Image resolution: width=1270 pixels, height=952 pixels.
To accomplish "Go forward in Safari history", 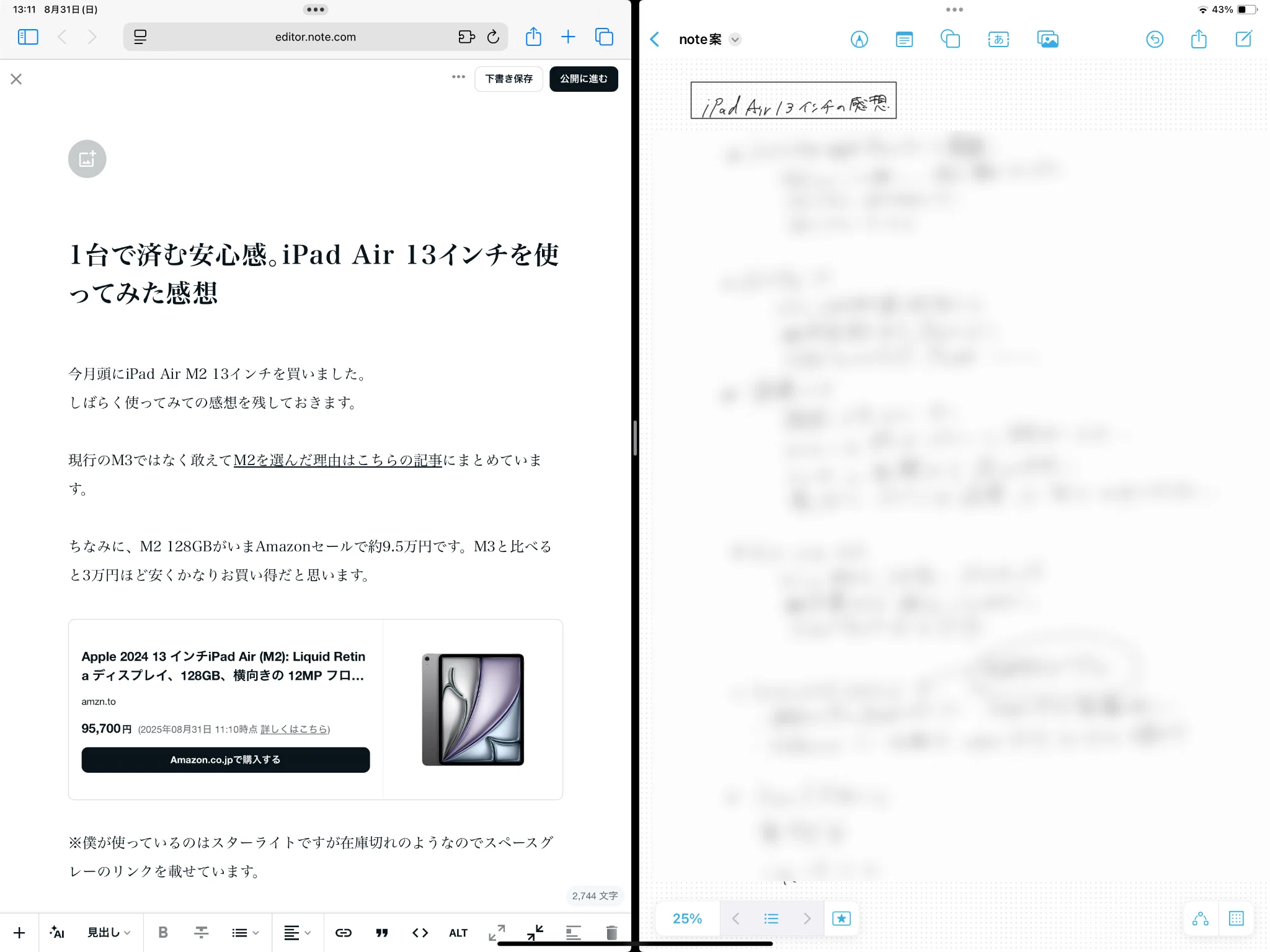I will pyautogui.click(x=92, y=37).
